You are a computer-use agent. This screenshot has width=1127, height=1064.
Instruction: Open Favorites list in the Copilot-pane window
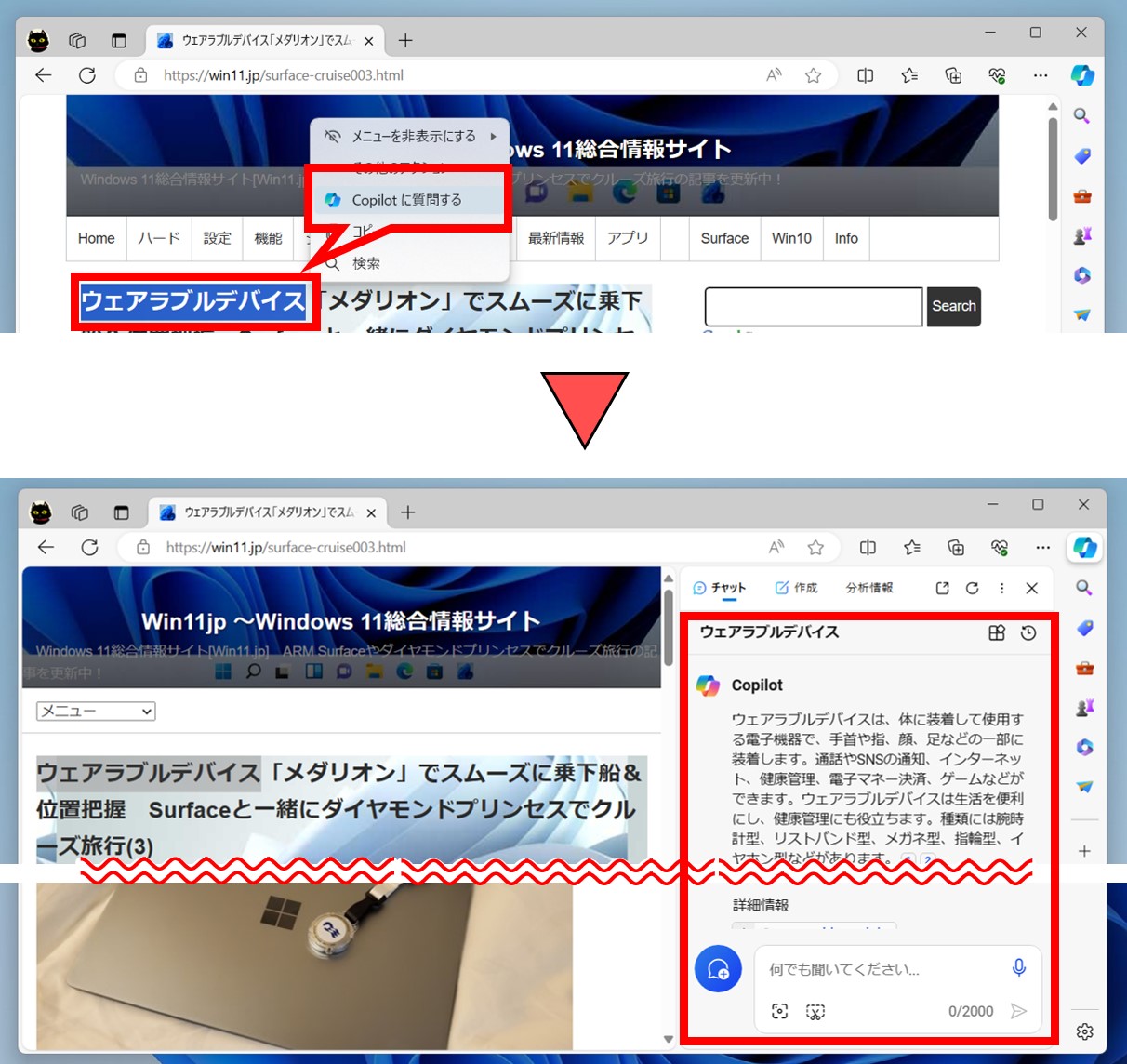pos(912,547)
